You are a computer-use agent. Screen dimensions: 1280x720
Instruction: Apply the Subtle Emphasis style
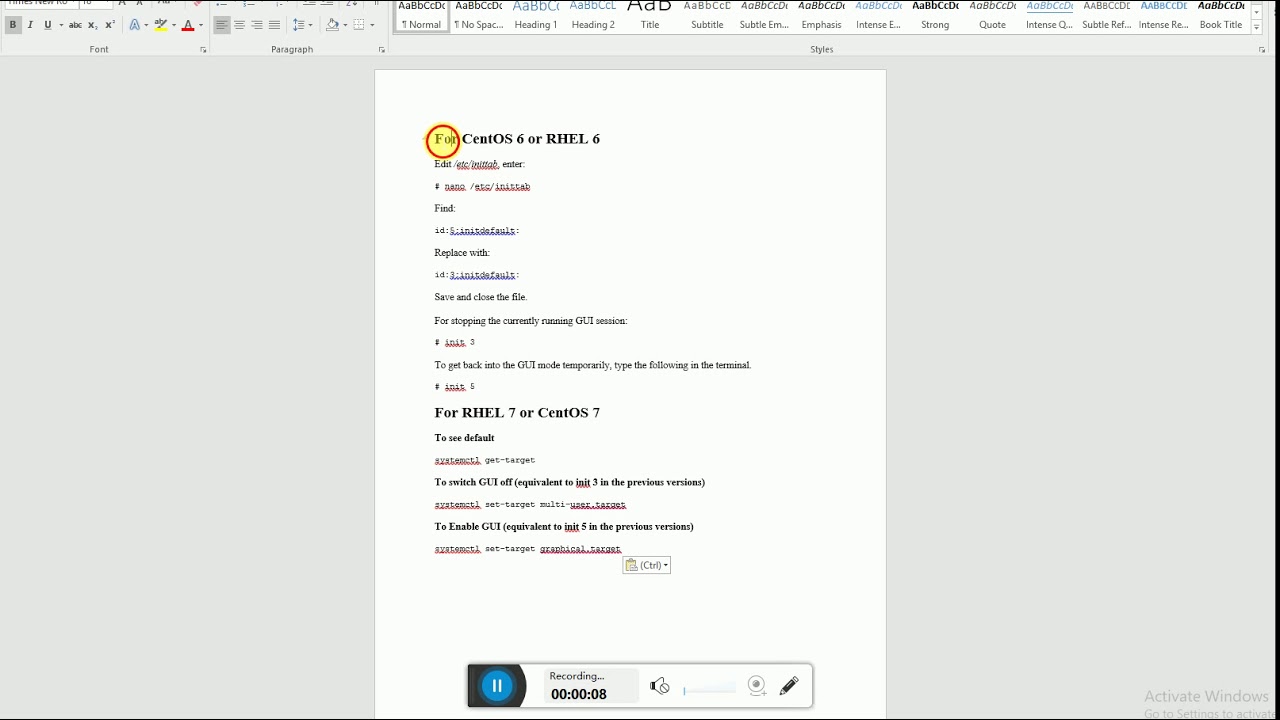764,16
